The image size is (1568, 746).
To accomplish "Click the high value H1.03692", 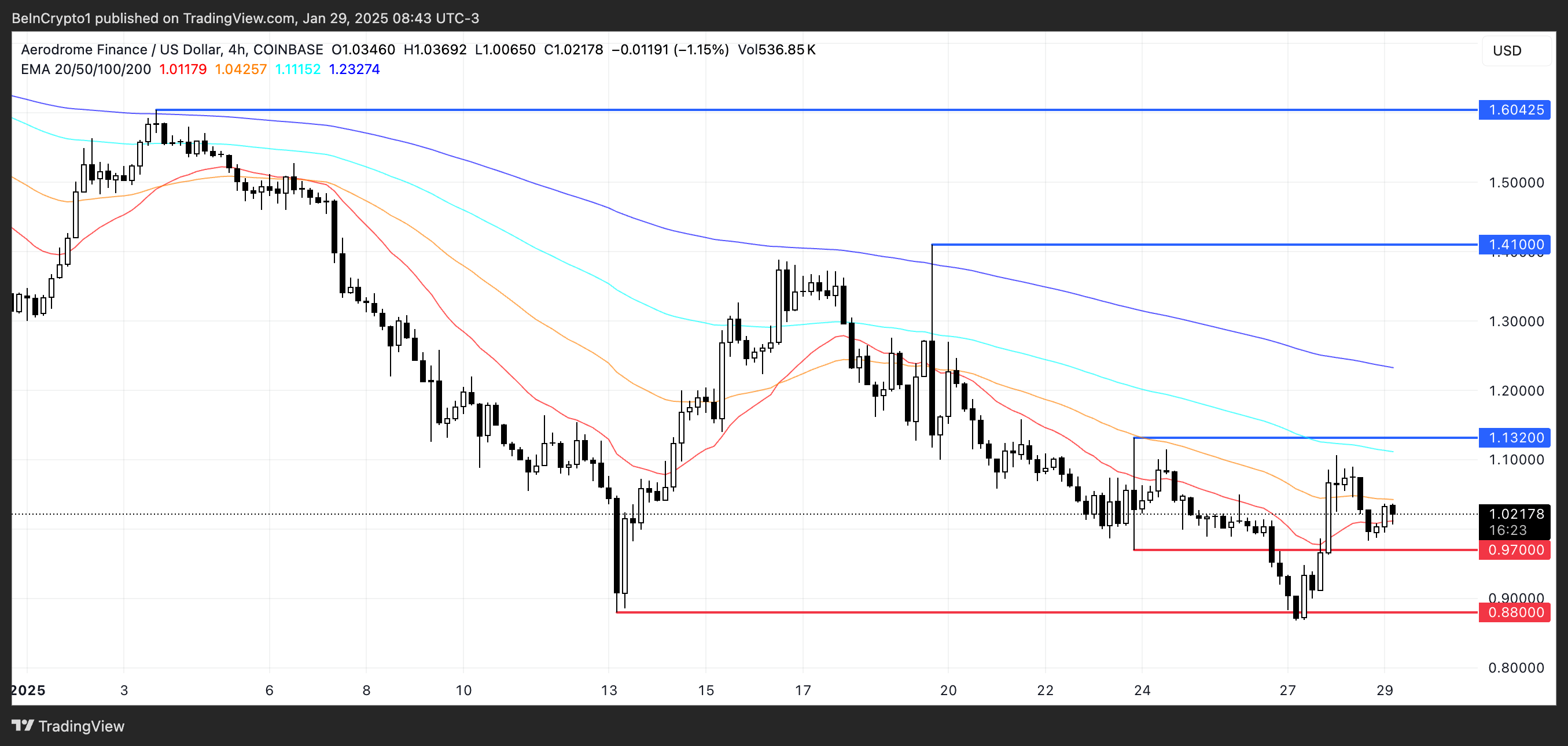I will [x=435, y=50].
